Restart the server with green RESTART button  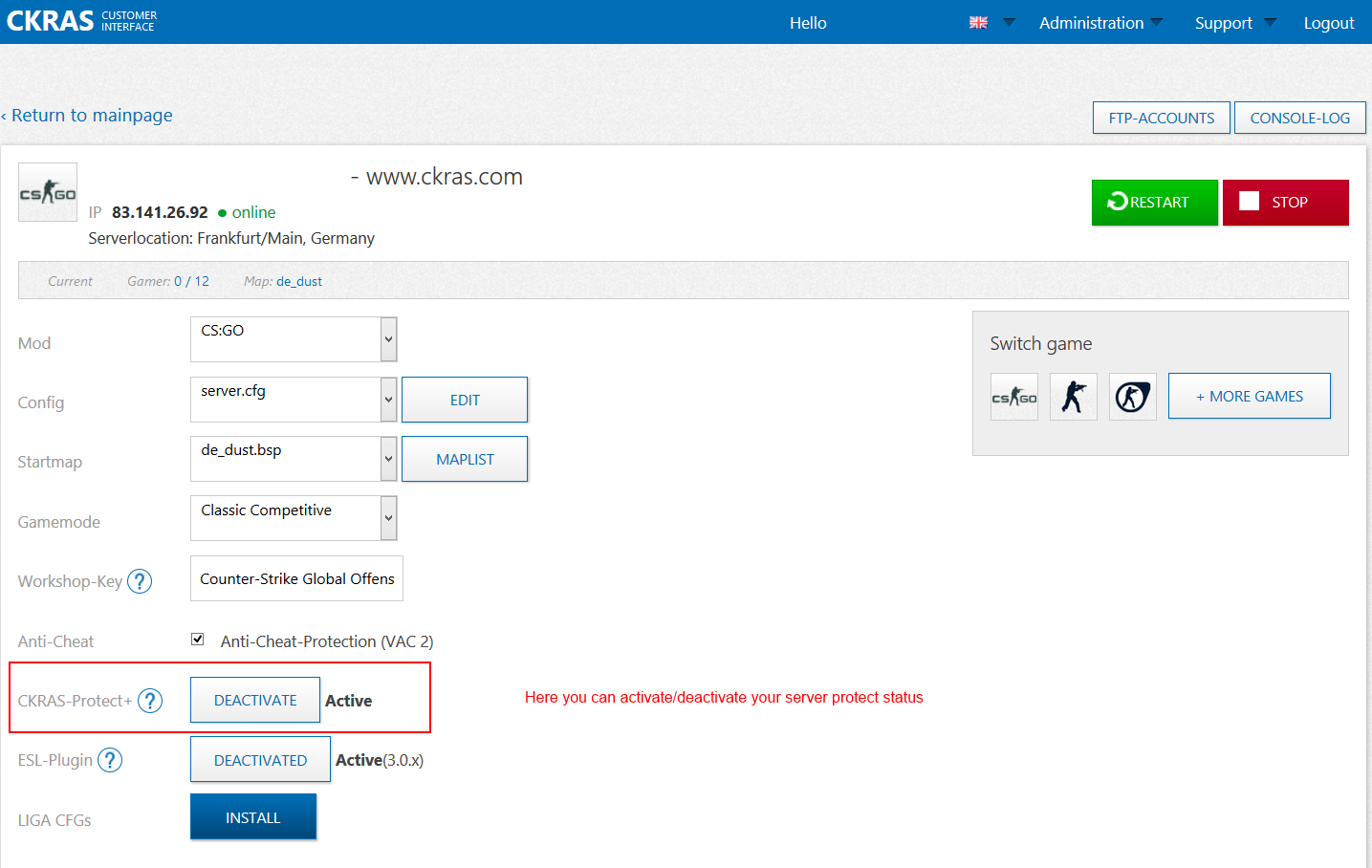coord(1155,203)
